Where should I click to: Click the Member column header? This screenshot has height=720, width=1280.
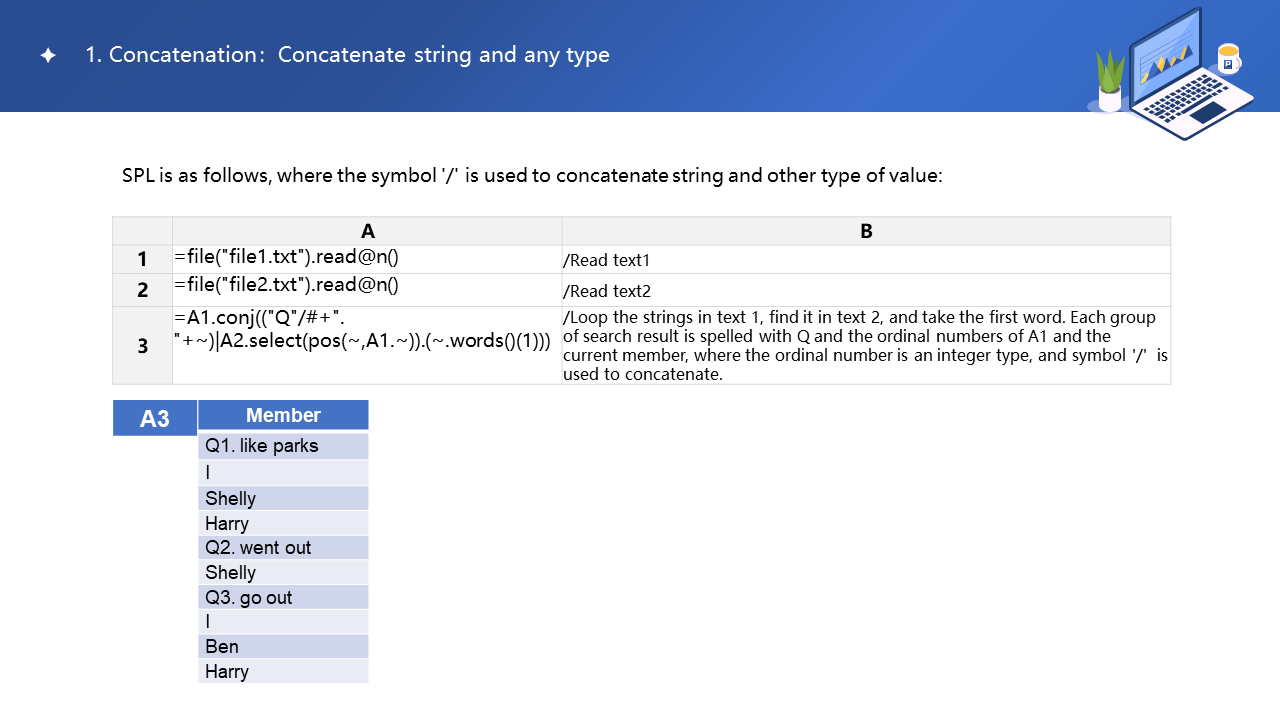pyautogui.click(x=283, y=415)
